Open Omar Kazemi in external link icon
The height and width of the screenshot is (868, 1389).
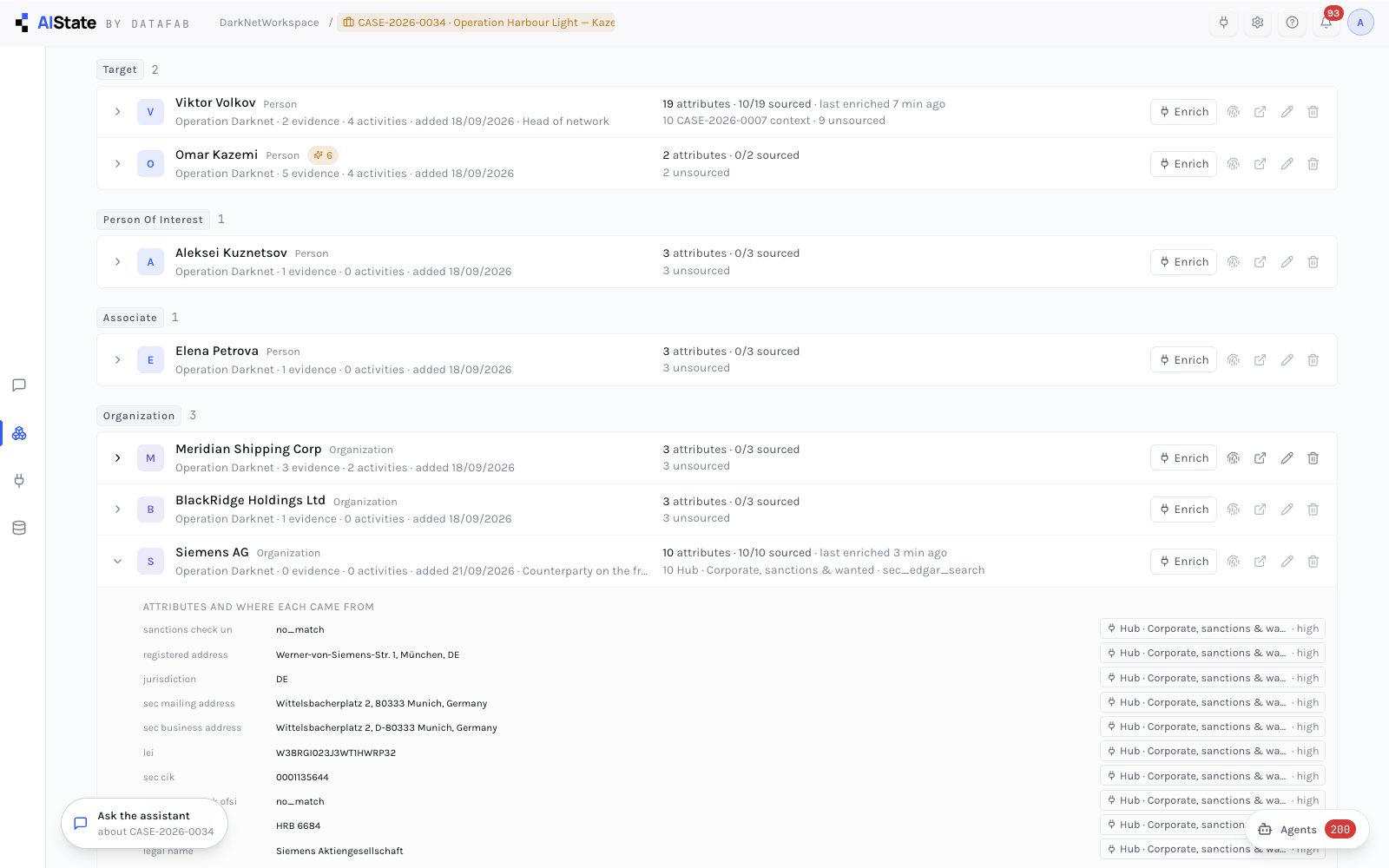1260,164
